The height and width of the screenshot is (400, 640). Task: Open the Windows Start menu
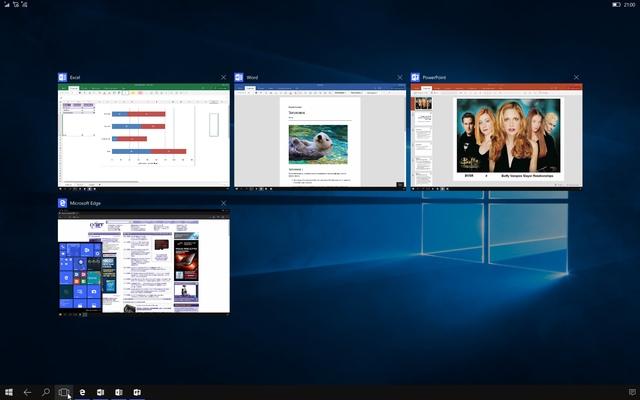9,392
